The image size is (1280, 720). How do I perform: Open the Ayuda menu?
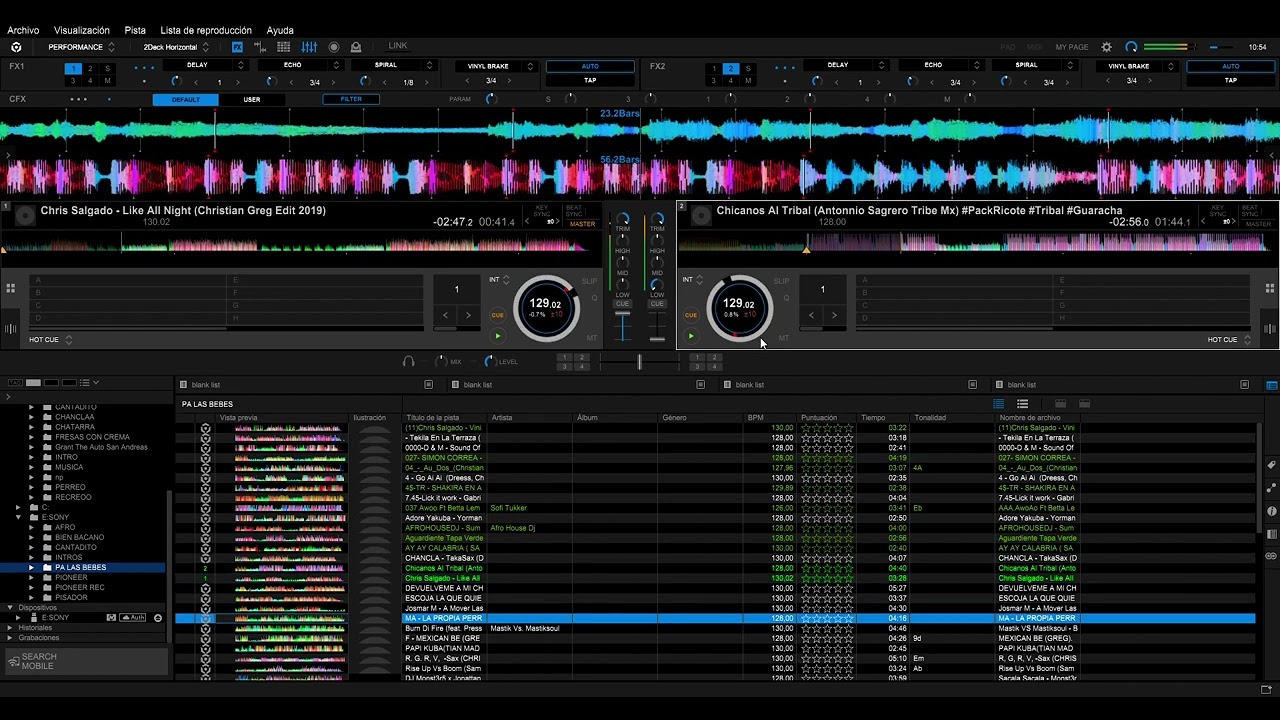coord(280,30)
